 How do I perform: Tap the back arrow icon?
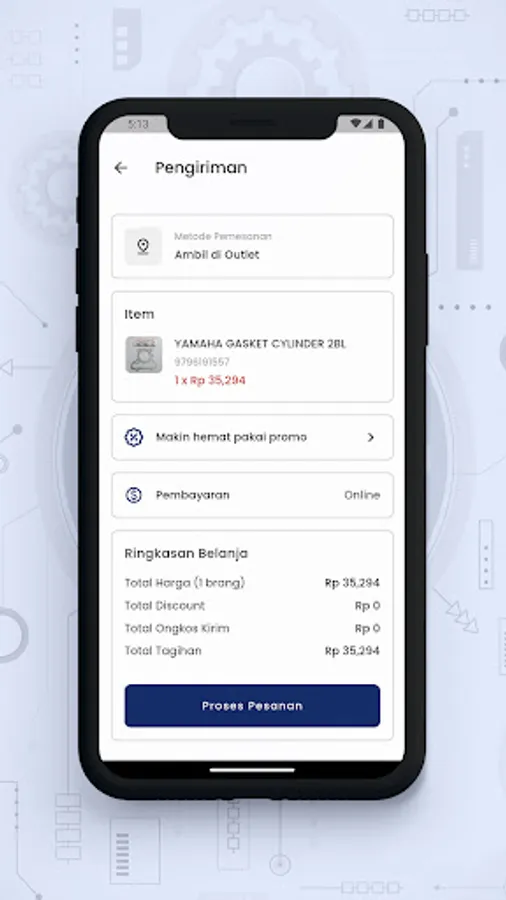(120, 168)
